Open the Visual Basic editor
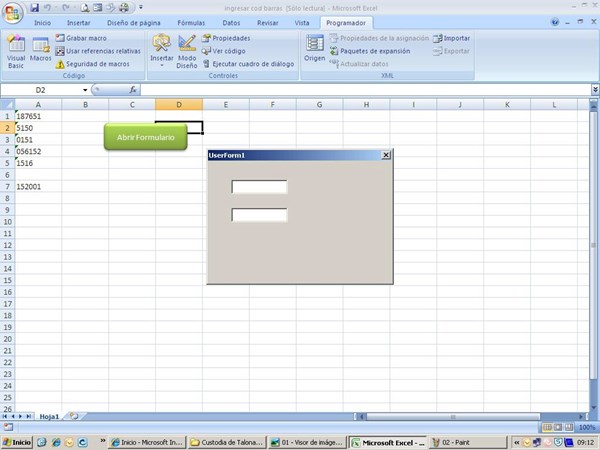 click(16, 50)
